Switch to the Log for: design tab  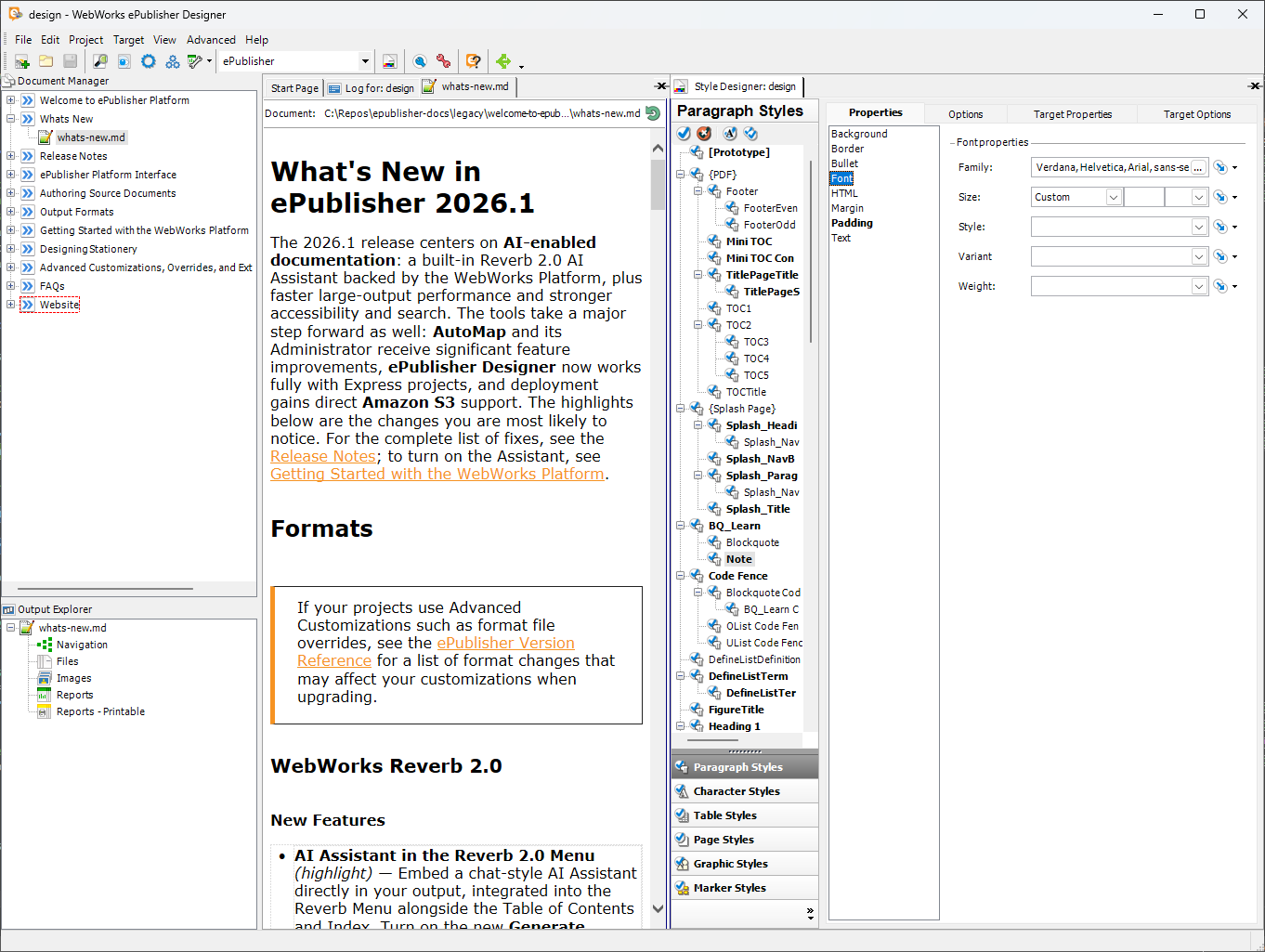(x=371, y=88)
